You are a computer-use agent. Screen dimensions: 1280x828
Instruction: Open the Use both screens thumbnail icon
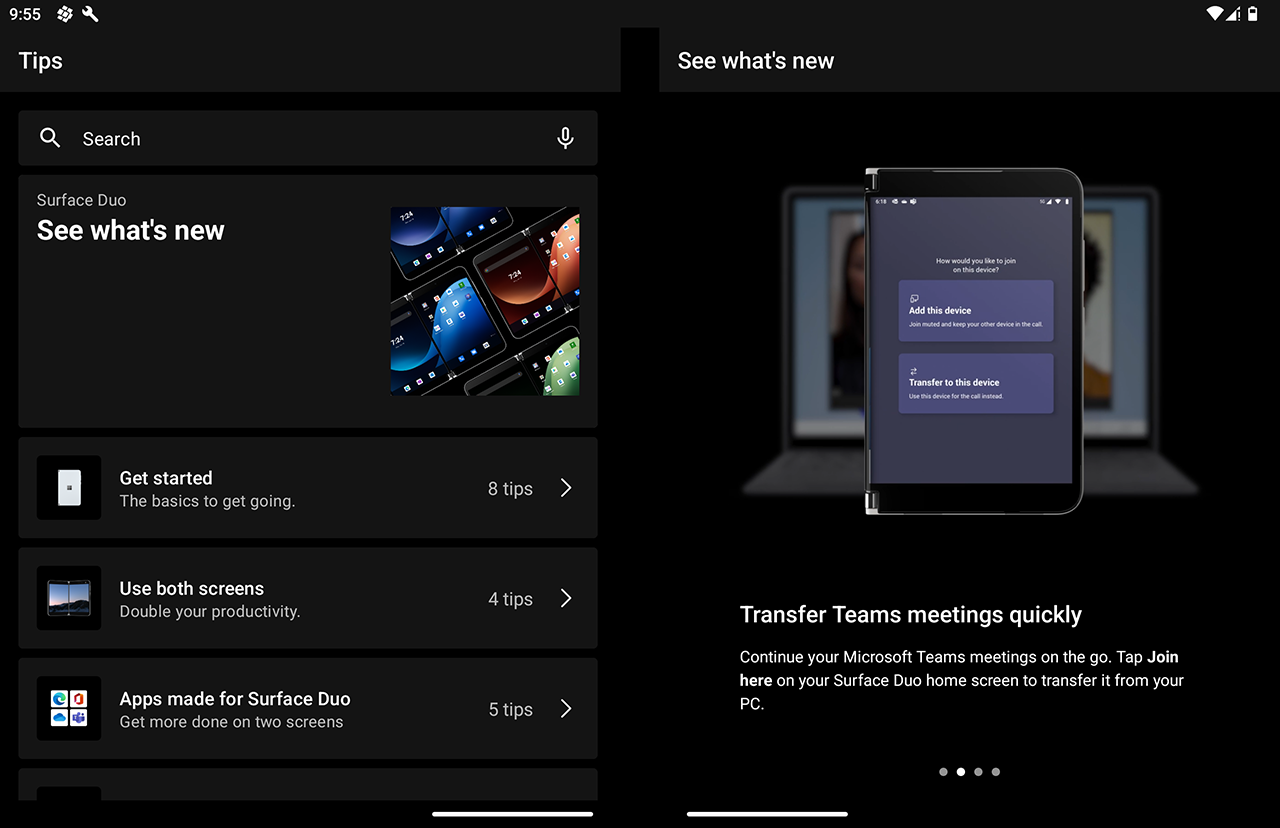click(69, 598)
